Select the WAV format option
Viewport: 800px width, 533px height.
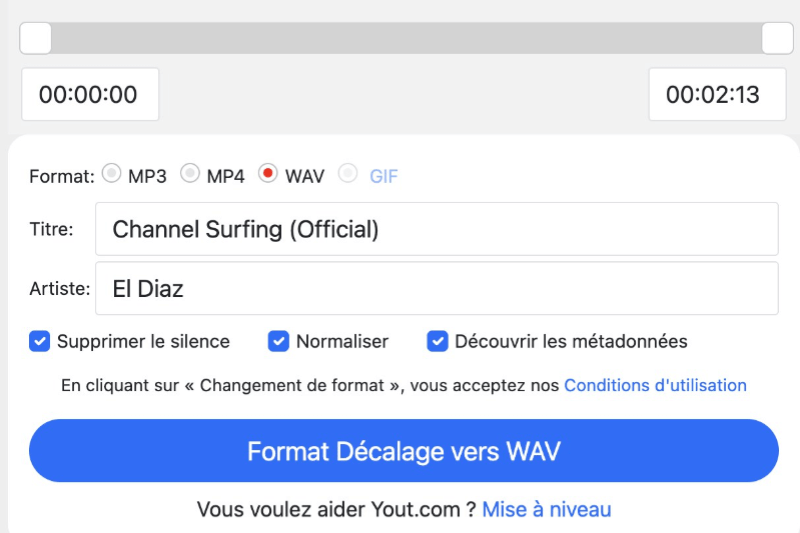[267, 174]
